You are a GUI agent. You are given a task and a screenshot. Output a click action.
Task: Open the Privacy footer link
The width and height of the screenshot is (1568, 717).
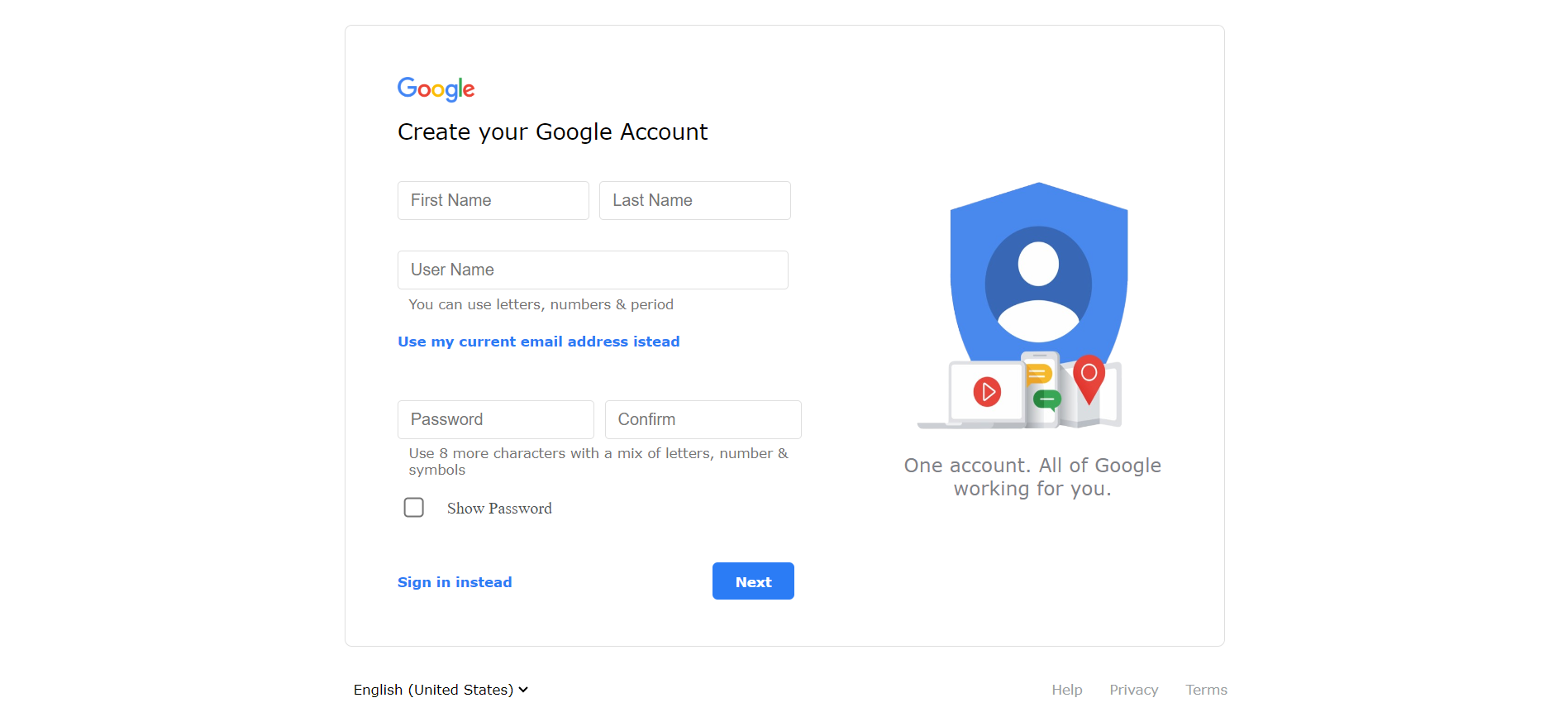[x=1134, y=690]
